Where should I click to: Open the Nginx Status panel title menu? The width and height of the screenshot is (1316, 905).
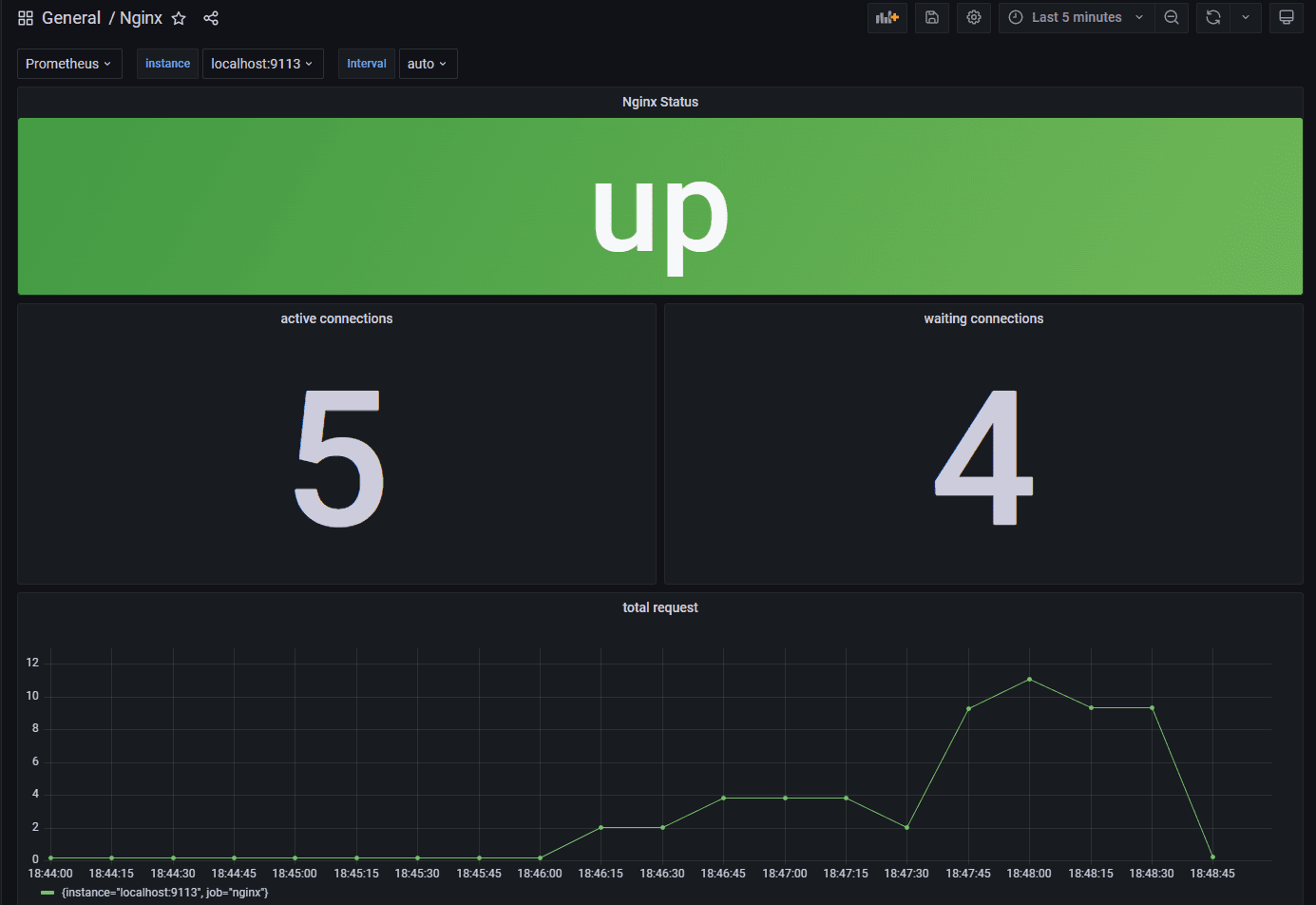point(659,102)
